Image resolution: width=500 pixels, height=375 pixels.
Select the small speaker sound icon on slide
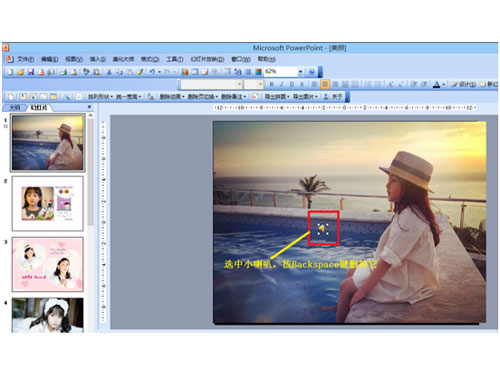[x=322, y=229]
